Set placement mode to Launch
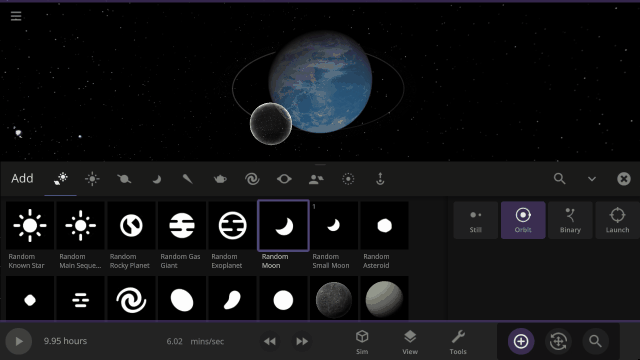 [617, 220]
